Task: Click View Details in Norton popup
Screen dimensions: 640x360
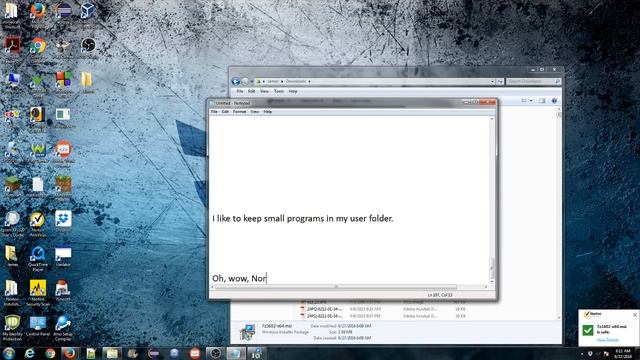Action: tap(607, 340)
